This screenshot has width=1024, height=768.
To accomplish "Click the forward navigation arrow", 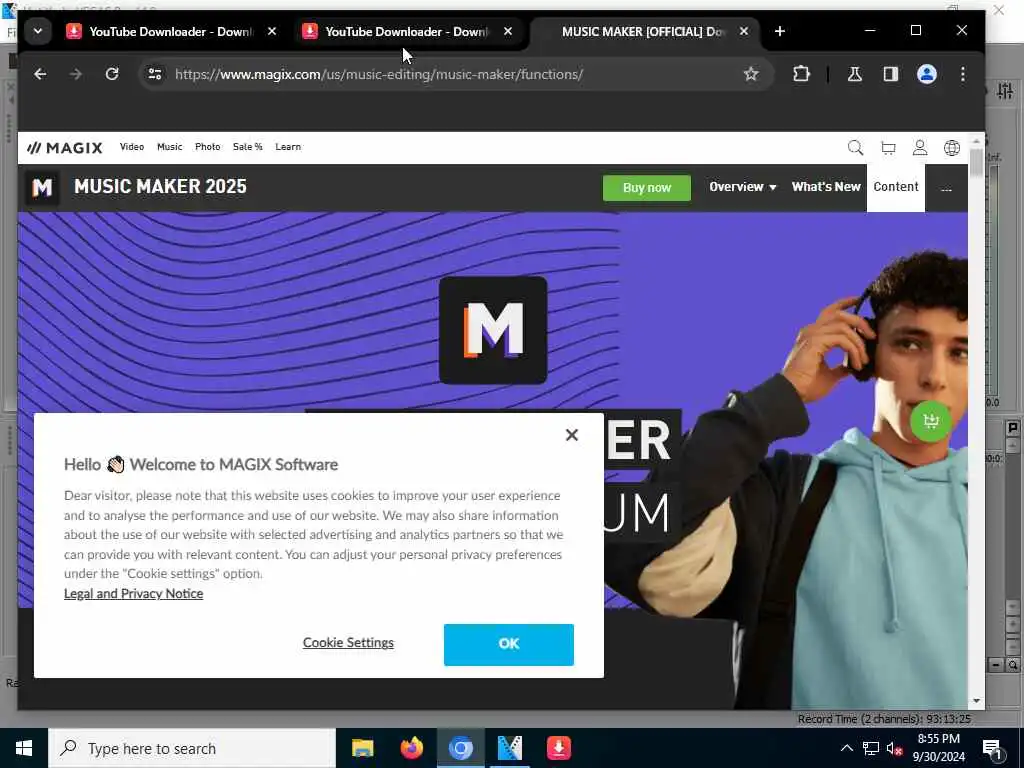I will 76,74.
